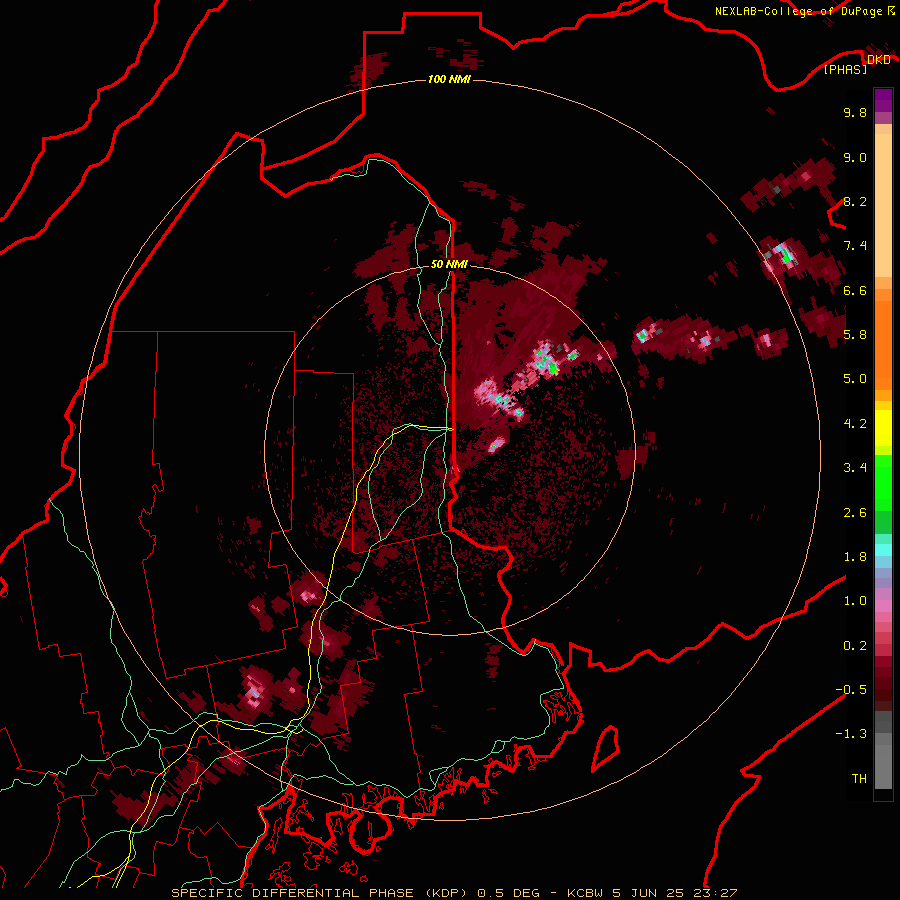Screen dimensions: 900x900
Task: Click the orange band on the color scale
Action: [x=883, y=345]
